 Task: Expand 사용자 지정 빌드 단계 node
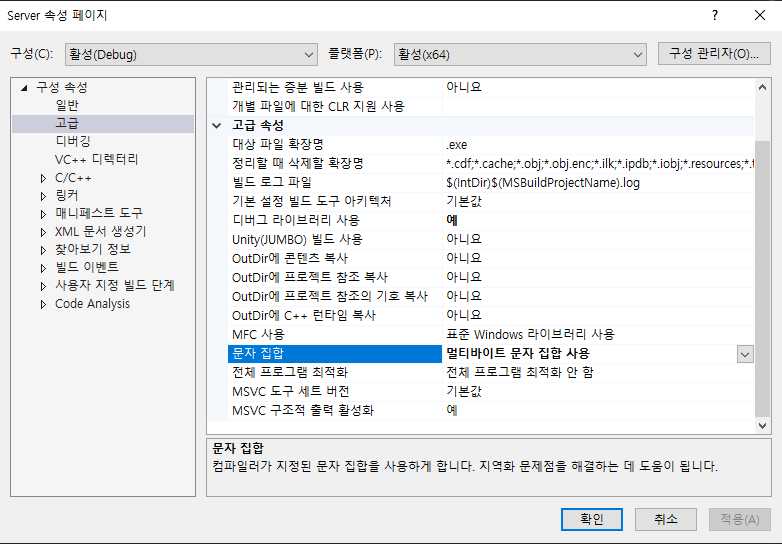(x=43, y=286)
